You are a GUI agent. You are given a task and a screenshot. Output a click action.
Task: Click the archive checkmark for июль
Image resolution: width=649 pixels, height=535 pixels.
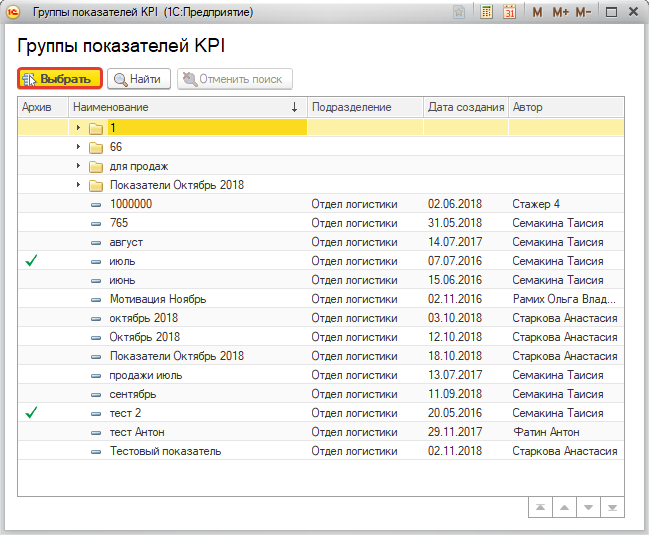(x=31, y=260)
